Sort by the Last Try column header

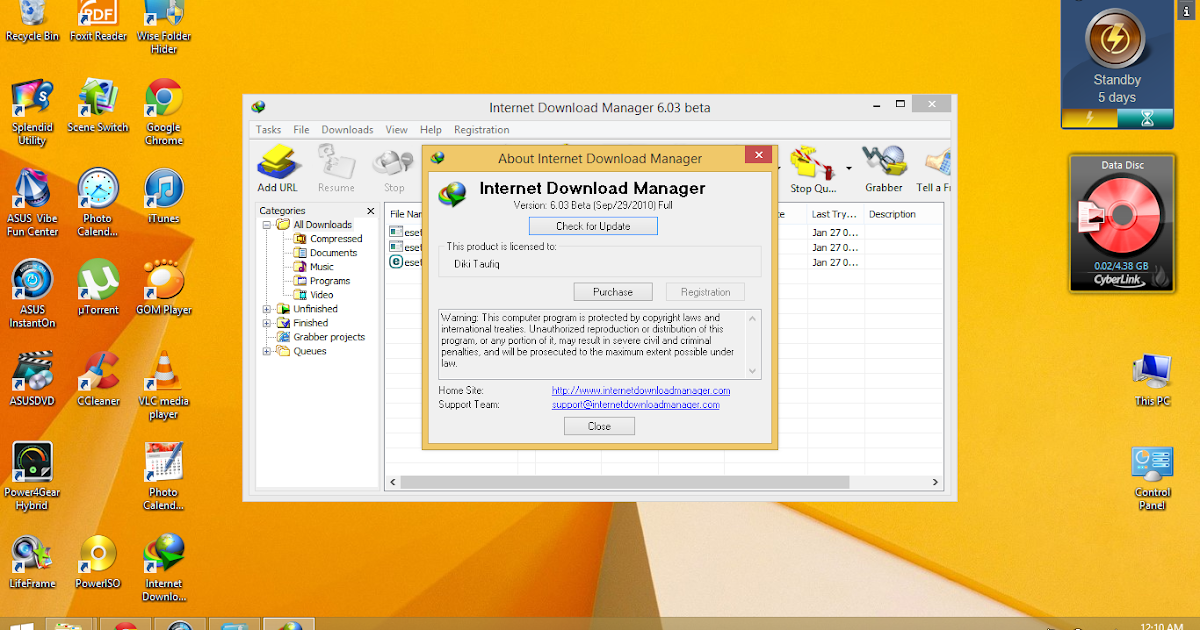click(x=836, y=214)
